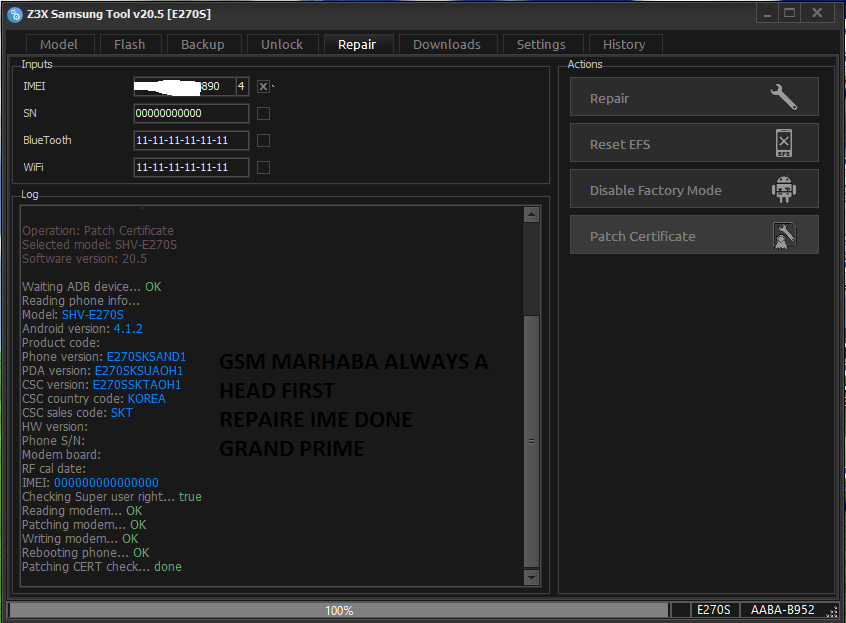846x623 pixels.
Task: Click the log scrollbar thumb
Action: coord(531,441)
